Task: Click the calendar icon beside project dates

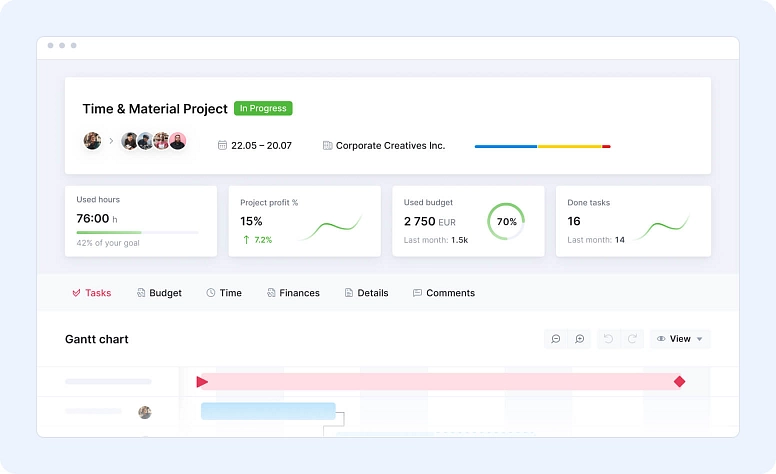Action: pos(222,145)
